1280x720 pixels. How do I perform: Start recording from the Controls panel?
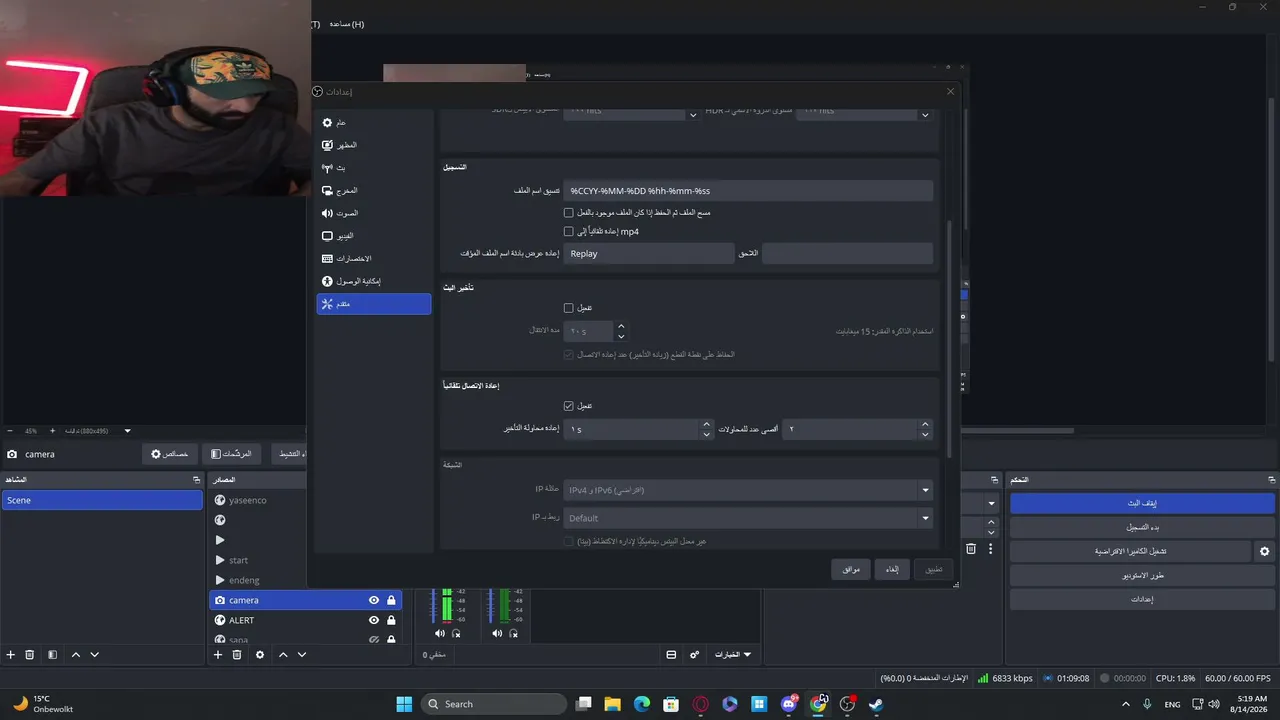1142,527
